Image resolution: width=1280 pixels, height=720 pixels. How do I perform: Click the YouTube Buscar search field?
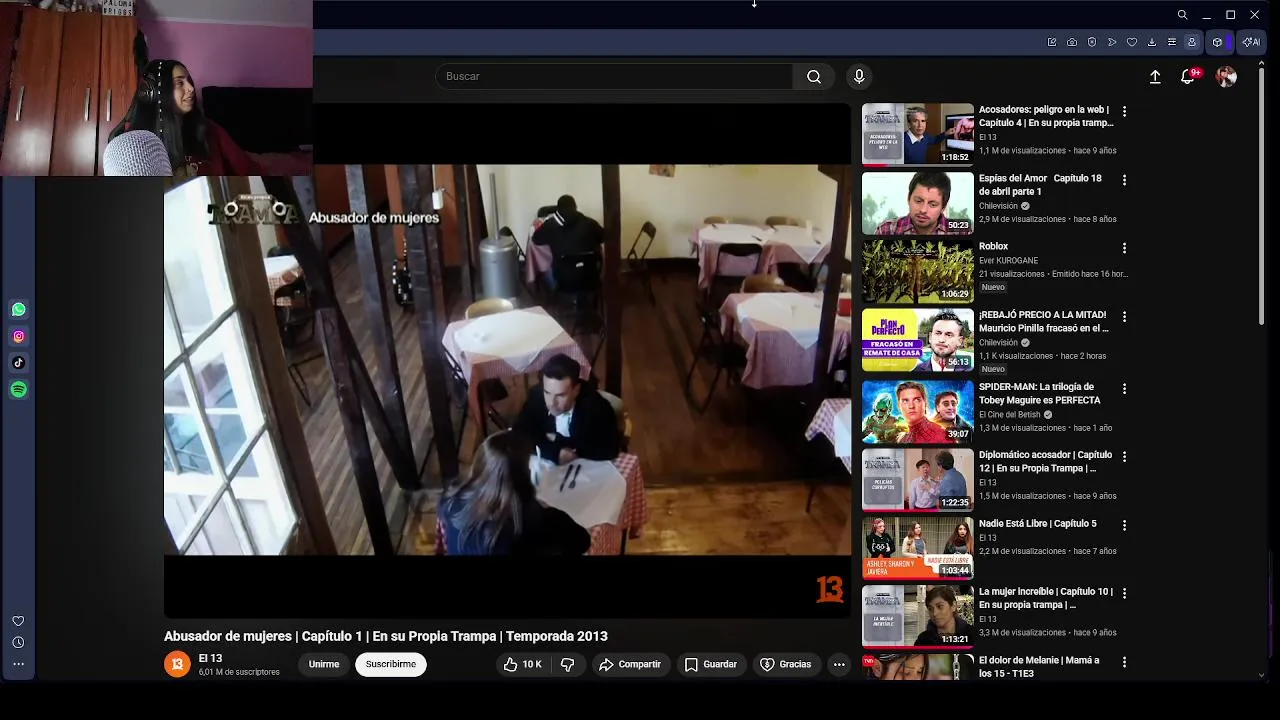pyautogui.click(x=614, y=76)
